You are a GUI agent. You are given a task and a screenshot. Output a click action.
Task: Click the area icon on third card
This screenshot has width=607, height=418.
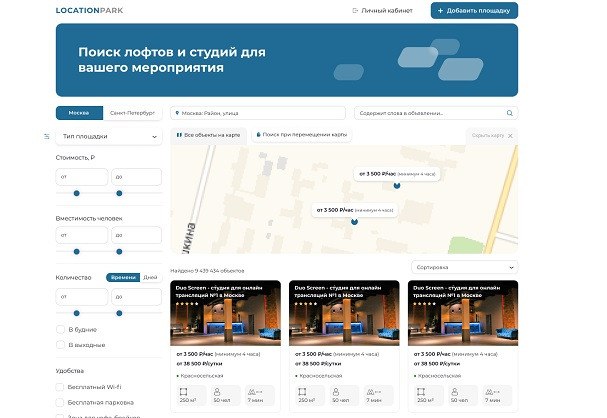coord(421,392)
